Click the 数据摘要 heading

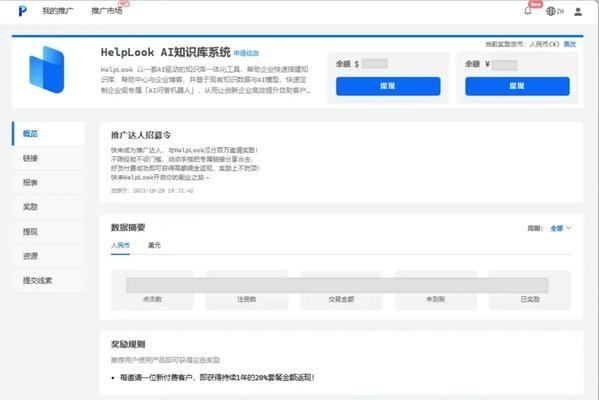pos(128,227)
